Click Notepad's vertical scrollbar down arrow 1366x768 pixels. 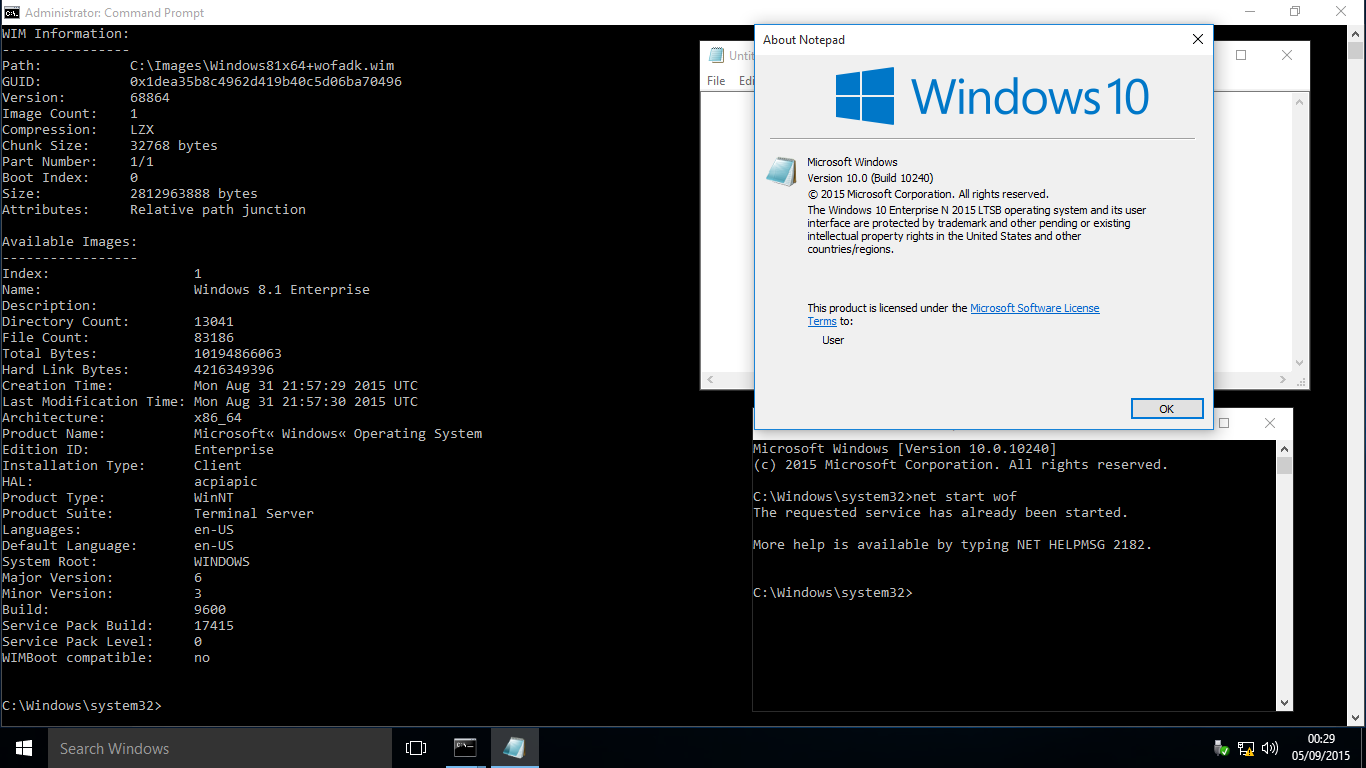(1300, 363)
